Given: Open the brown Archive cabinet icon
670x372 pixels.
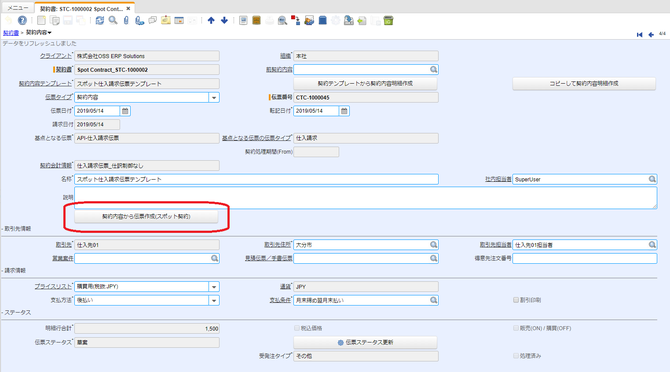Looking at the screenshot, I should pyautogui.click(x=256, y=21).
